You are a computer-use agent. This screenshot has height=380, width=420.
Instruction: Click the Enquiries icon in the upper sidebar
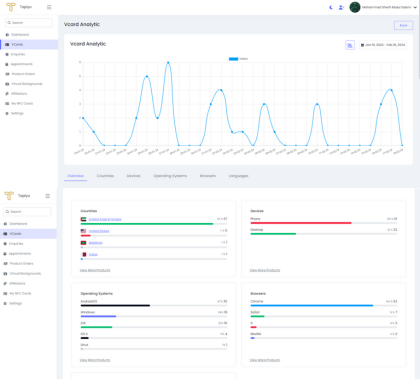point(7,54)
